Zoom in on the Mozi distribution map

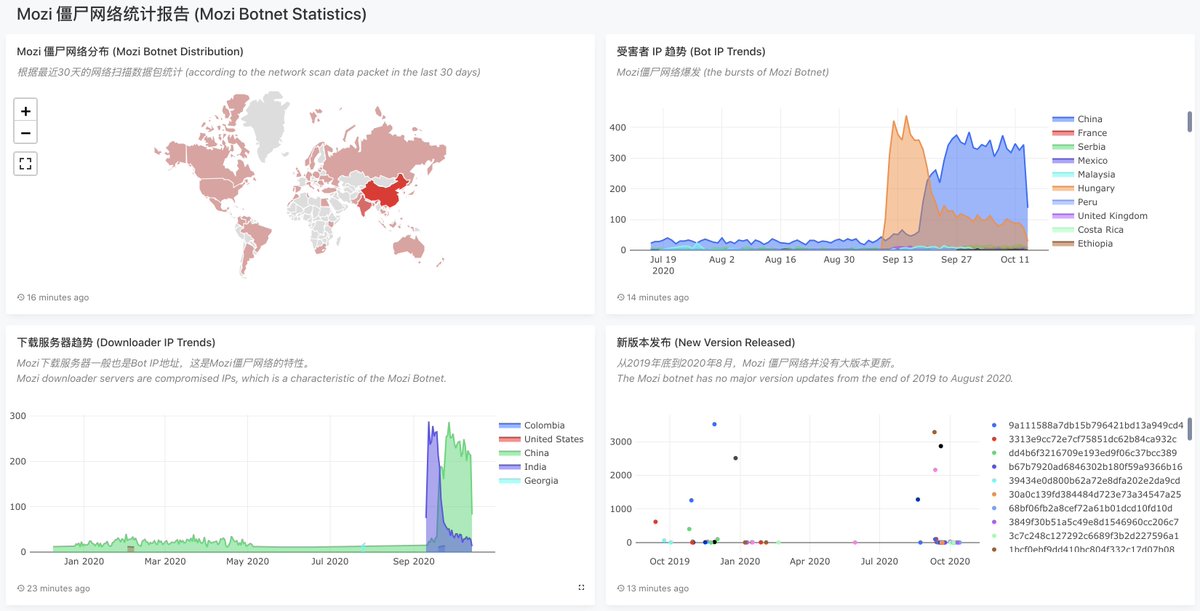pyautogui.click(x=26, y=111)
